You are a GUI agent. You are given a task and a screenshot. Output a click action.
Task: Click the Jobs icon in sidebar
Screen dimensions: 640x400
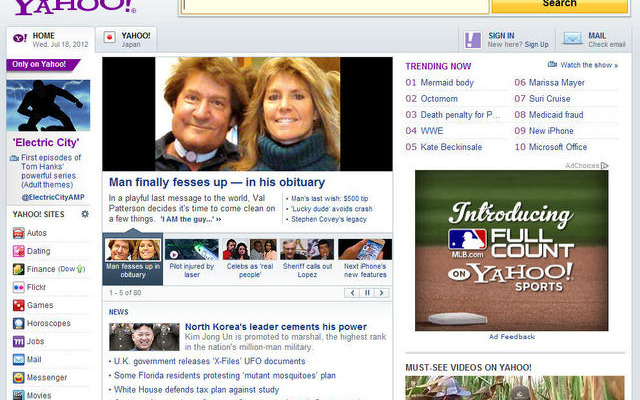click(18, 341)
